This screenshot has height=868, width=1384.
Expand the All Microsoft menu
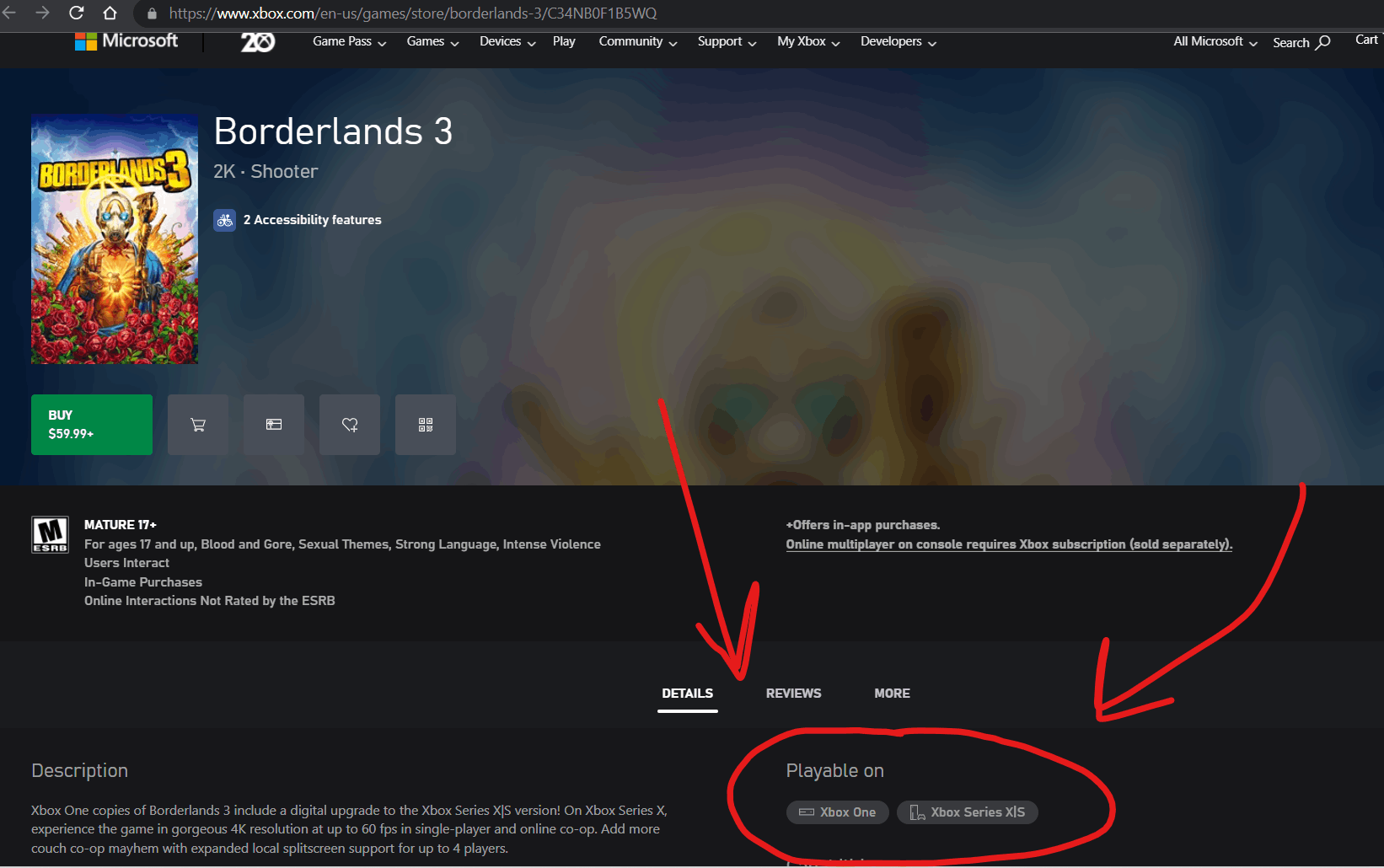[1215, 41]
